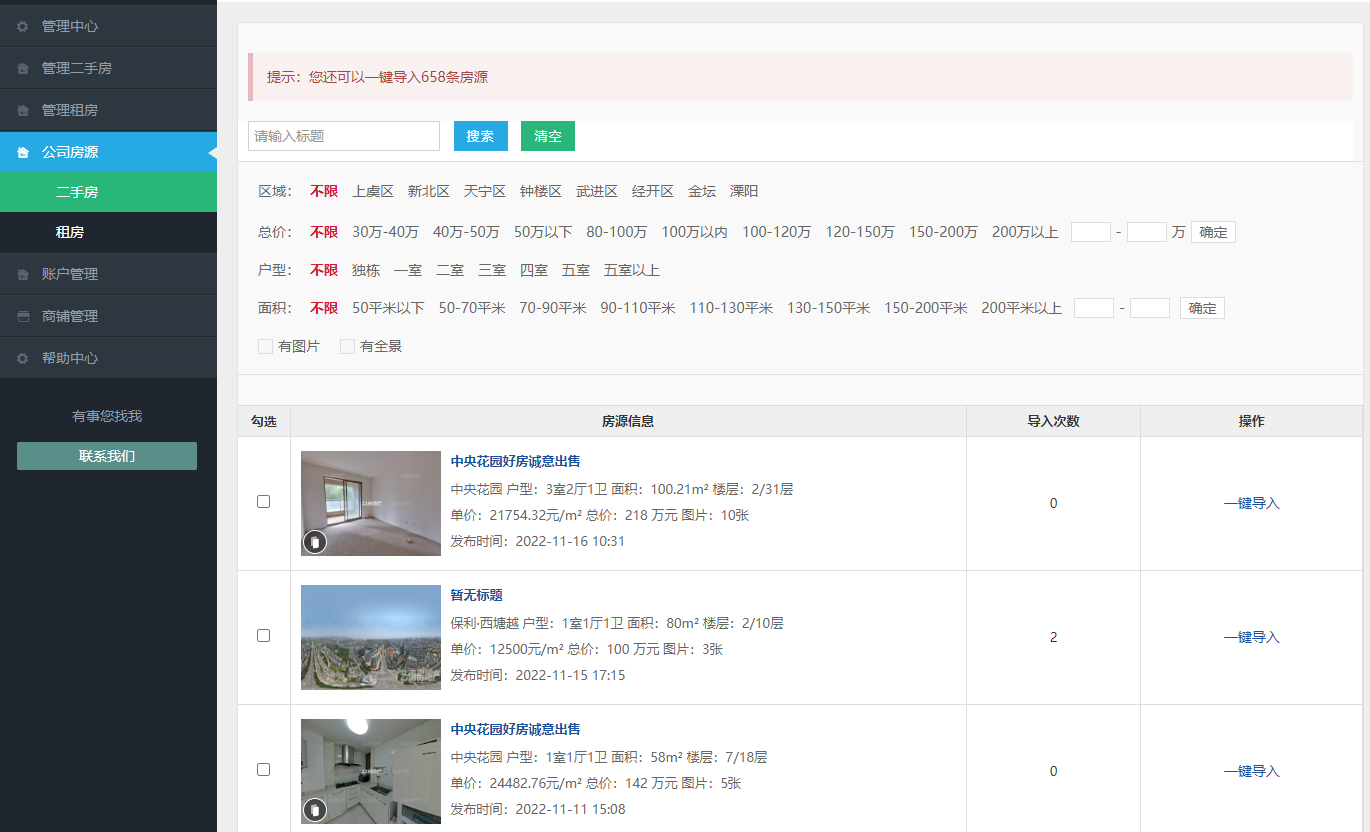Tick the checkbox for the 暂无标题 listing

(x=264, y=636)
